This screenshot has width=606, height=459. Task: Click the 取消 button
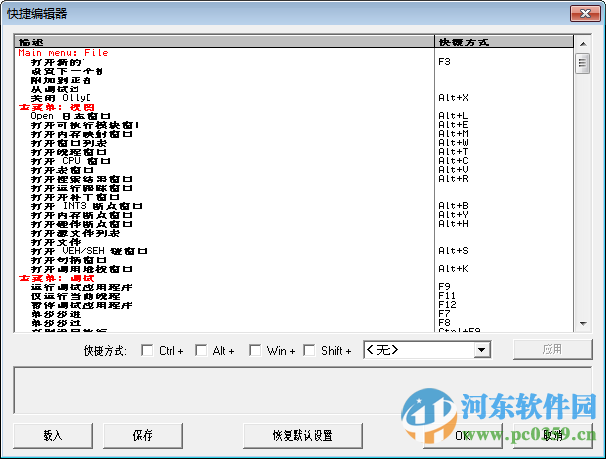tap(553, 435)
